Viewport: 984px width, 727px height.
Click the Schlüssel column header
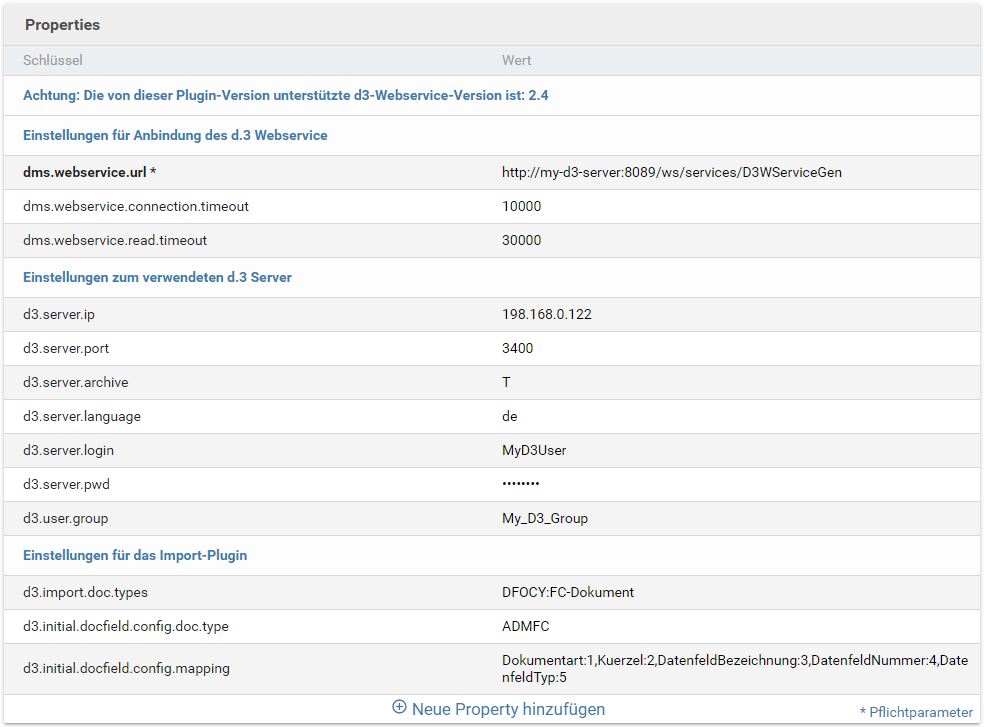[x=52, y=60]
